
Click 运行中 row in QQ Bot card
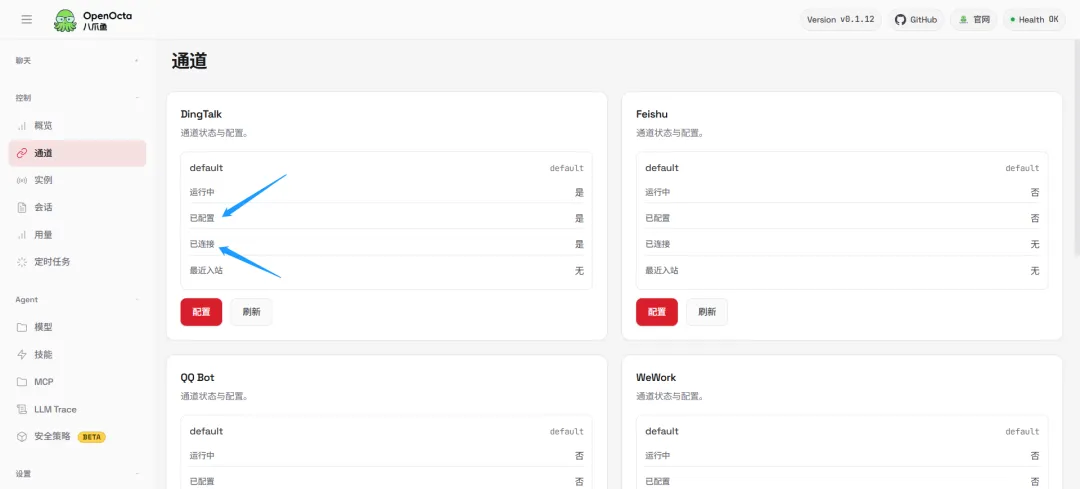pos(386,456)
